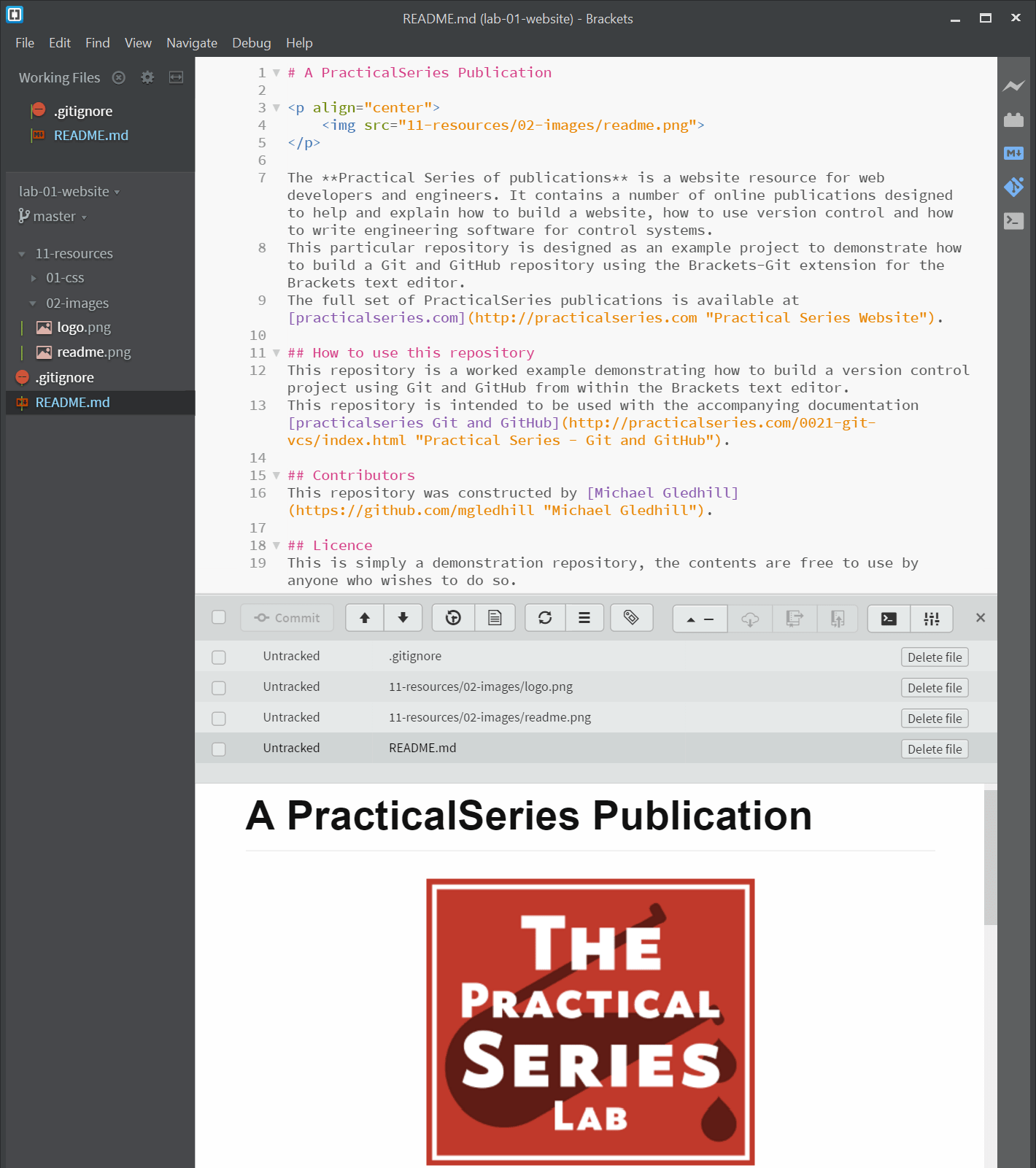Viewport: 1036px width, 1168px height.
Task: Open Working Files gear settings icon
Action: (x=147, y=77)
